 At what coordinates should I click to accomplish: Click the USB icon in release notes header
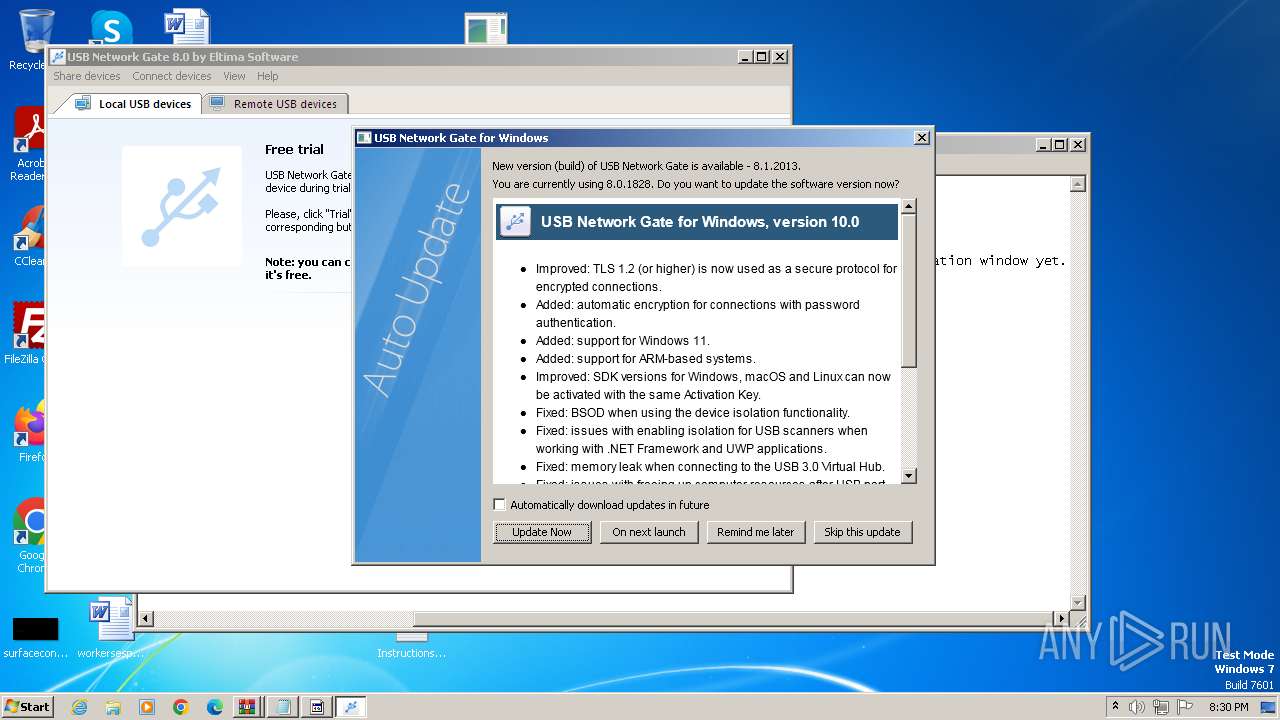(516, 221)
